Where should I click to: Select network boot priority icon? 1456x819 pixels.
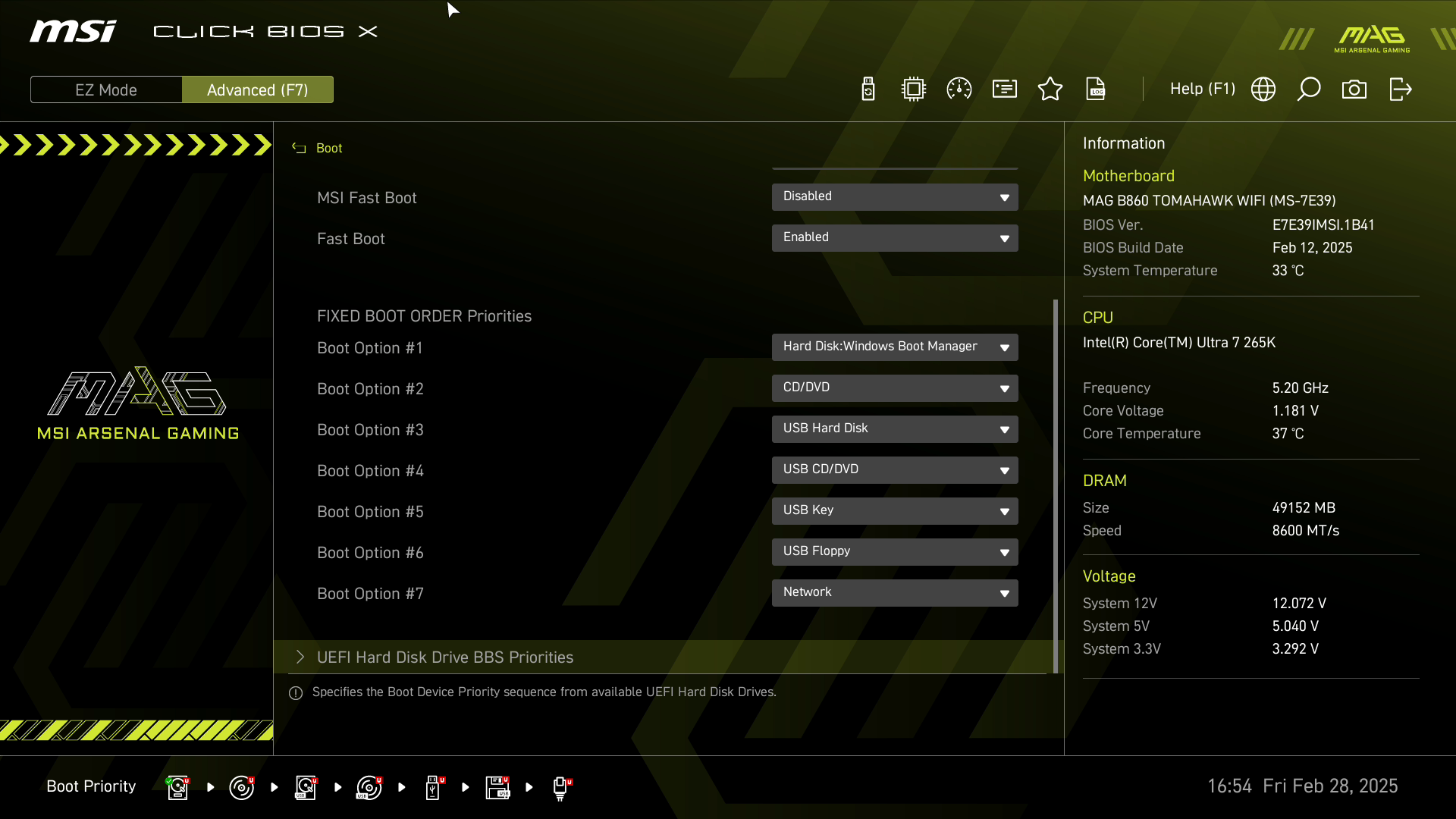point(560,787)
